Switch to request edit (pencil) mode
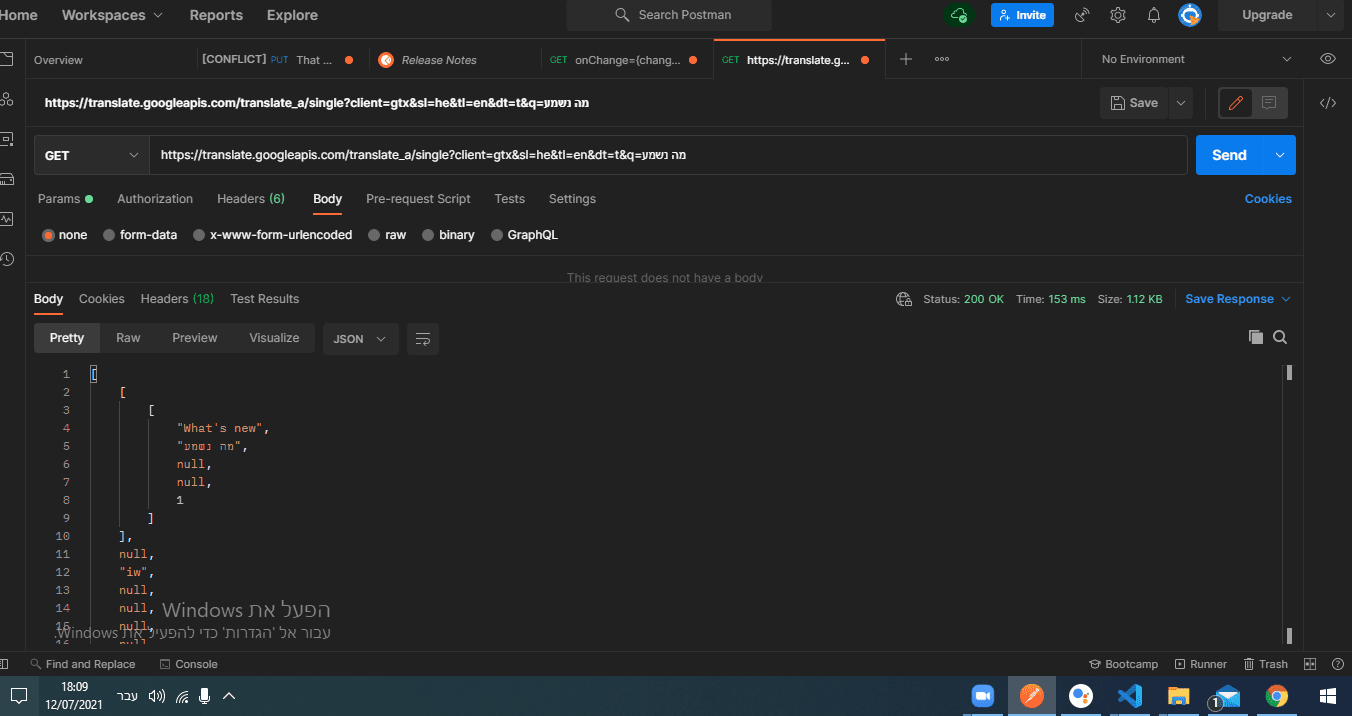The width and height of the screenshot is (1352, 716). click(x=1236, y=103)
